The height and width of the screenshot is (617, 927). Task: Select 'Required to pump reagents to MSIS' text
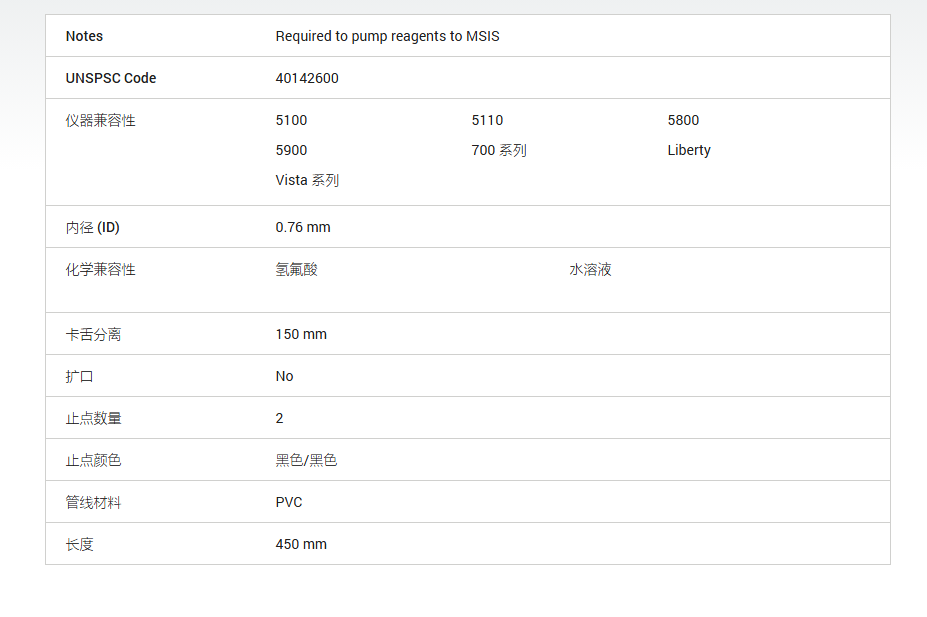[387, 36]
